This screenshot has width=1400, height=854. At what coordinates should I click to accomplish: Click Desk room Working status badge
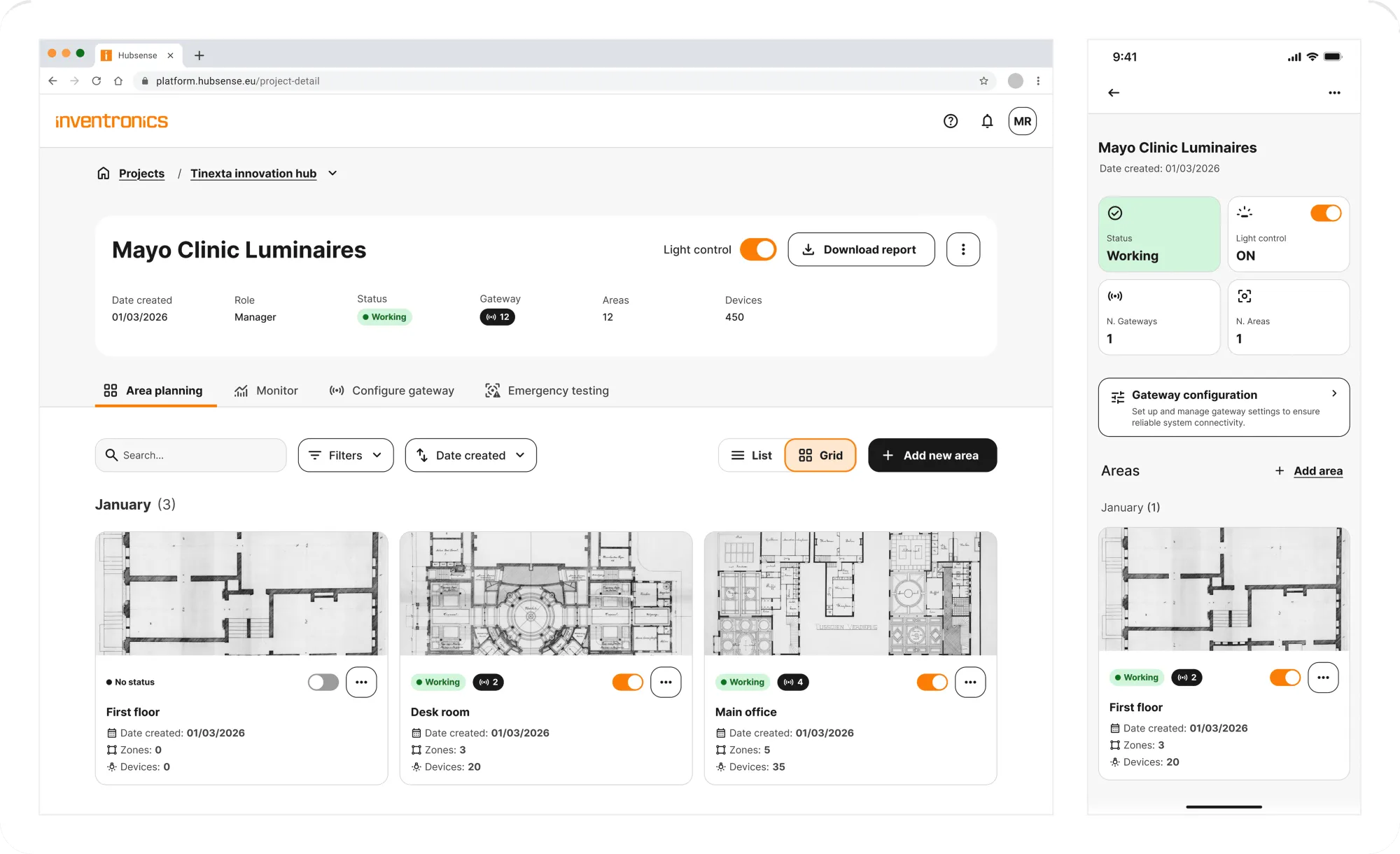click(437, 682)
